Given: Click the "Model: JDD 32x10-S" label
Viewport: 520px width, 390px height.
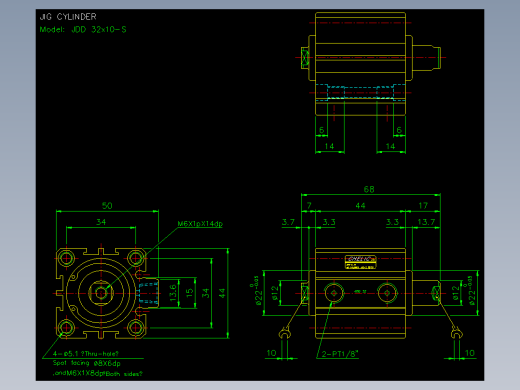Looking at the screenshot, I should point(83,30).
